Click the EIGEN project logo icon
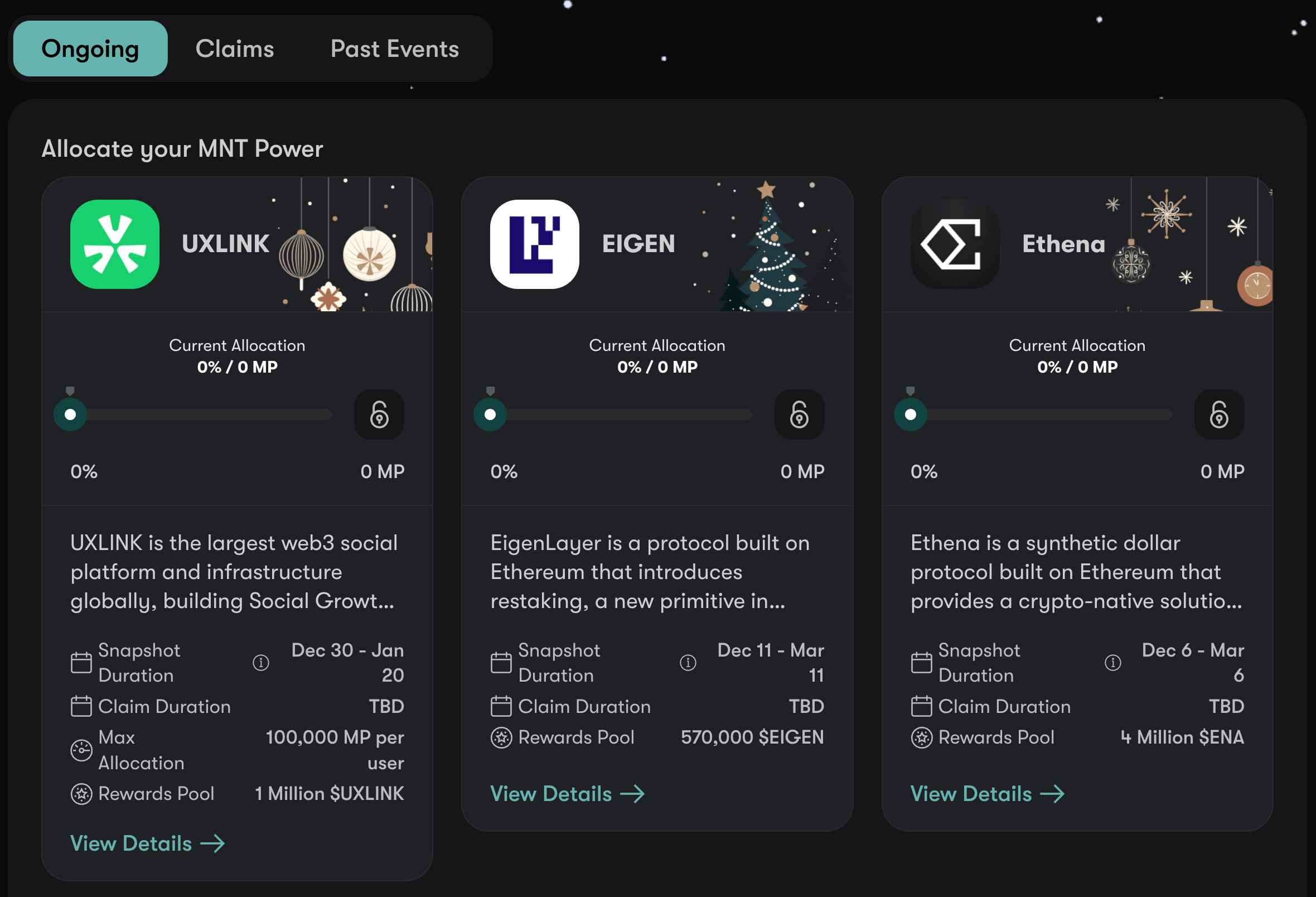 click(x=535, y=244)
